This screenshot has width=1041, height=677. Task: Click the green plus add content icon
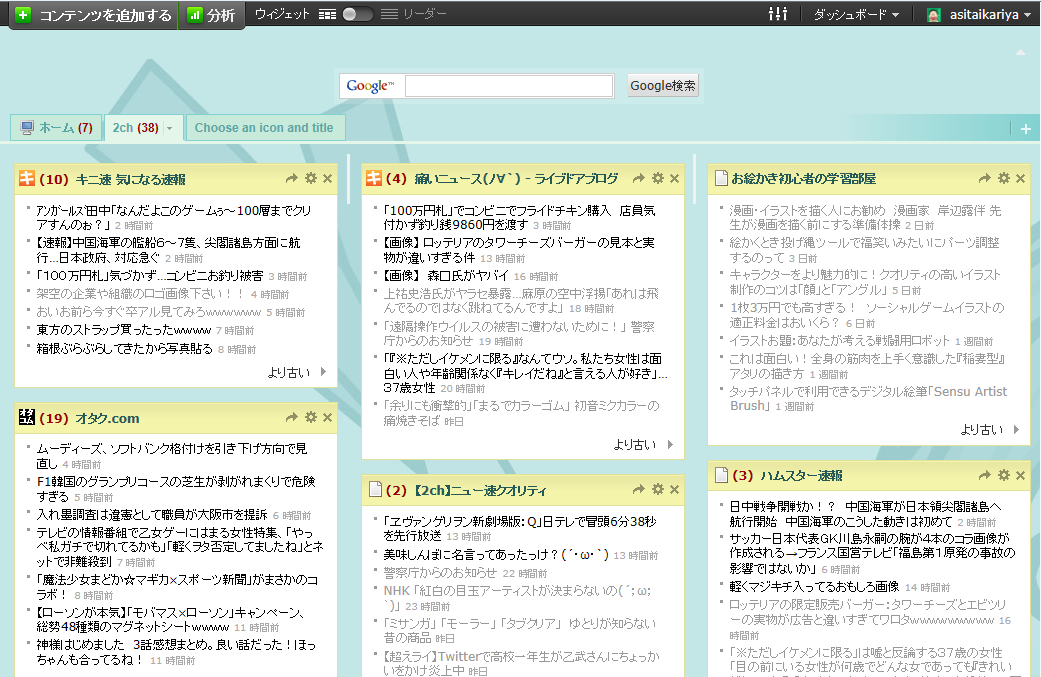pyautogui.click(x=23, y=15)
